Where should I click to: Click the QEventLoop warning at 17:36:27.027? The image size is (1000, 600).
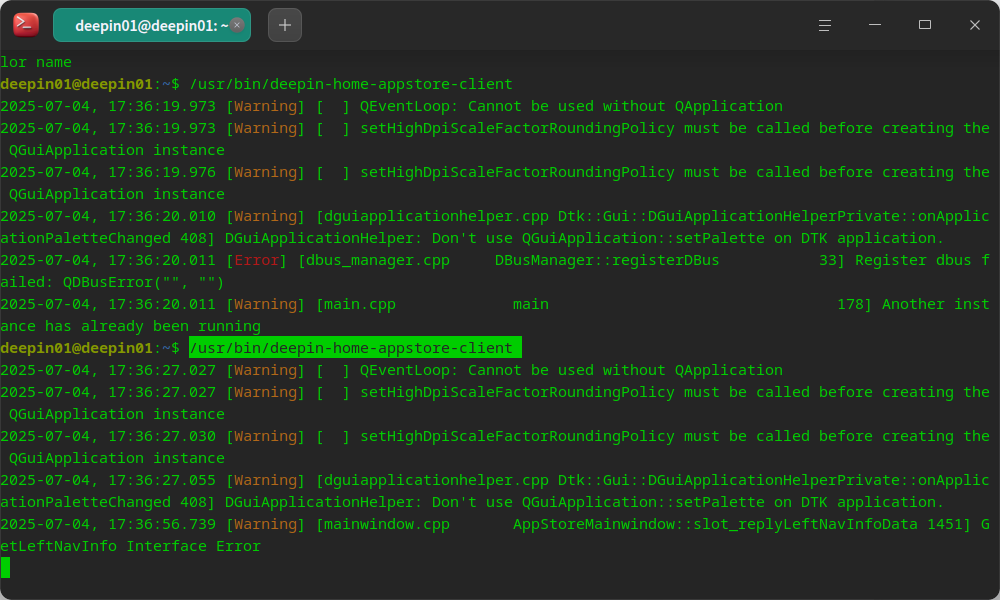571,370
